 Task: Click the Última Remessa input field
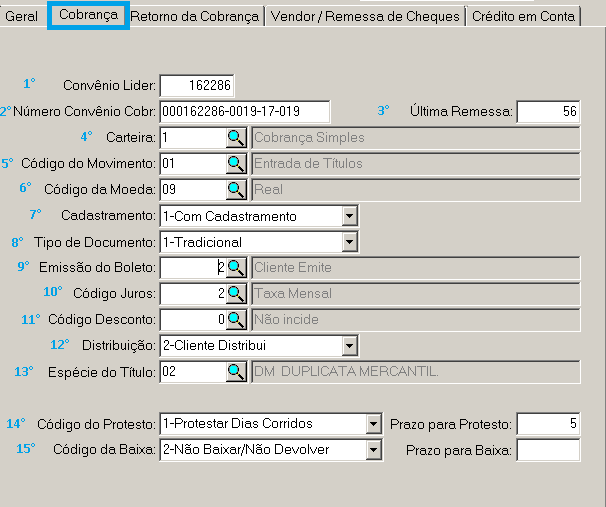pos(548,111)
